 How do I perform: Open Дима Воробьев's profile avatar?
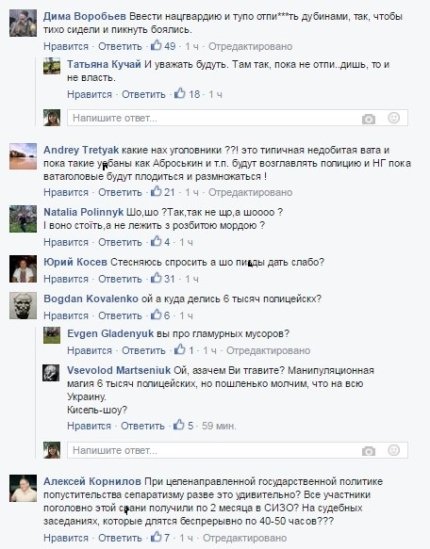23,23
